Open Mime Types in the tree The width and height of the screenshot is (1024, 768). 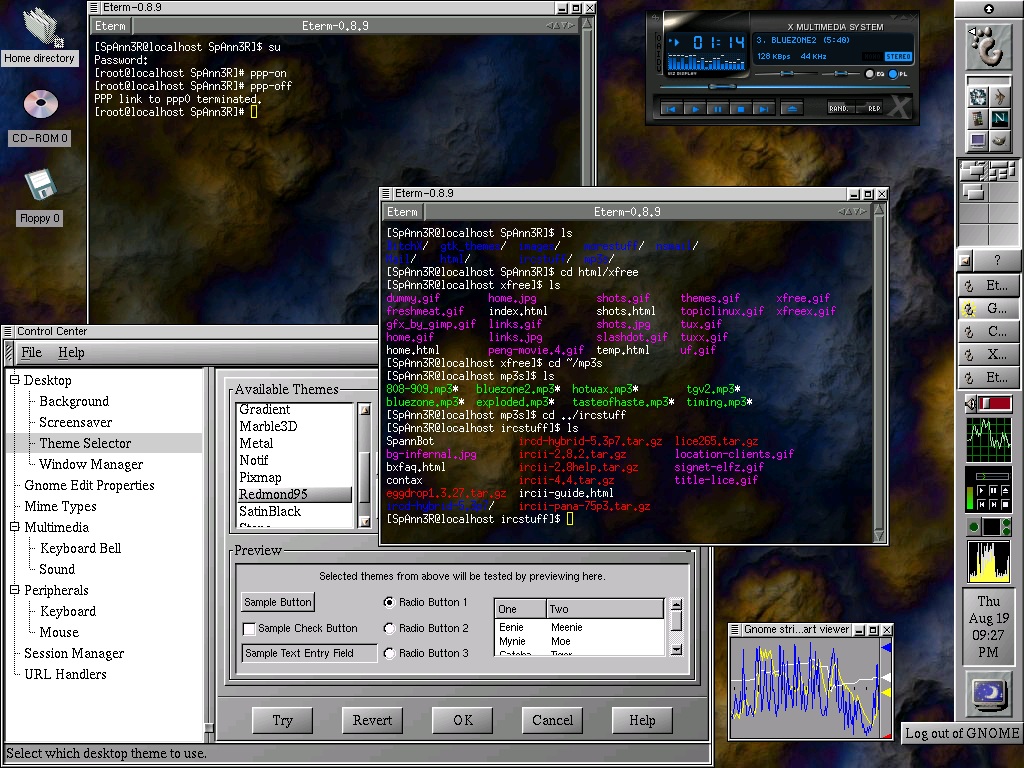[x=60, y=506]
